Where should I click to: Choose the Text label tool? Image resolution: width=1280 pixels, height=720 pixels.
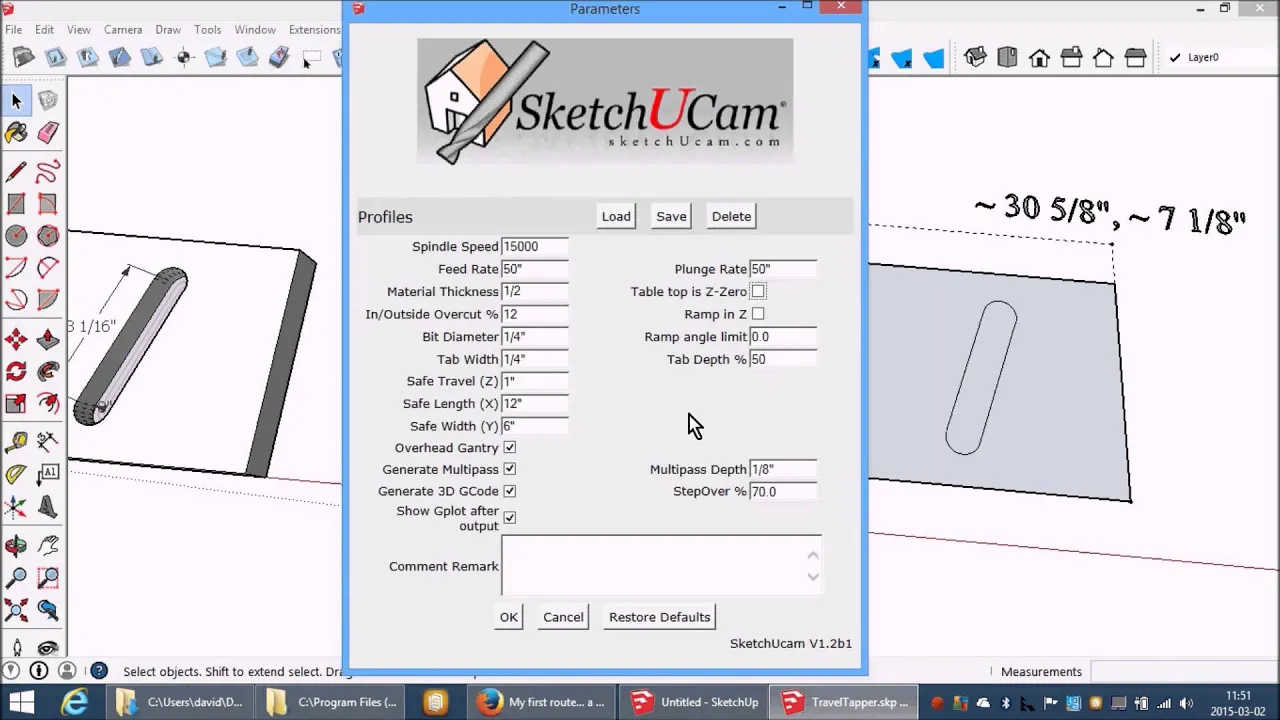click(x=48, y=475)
